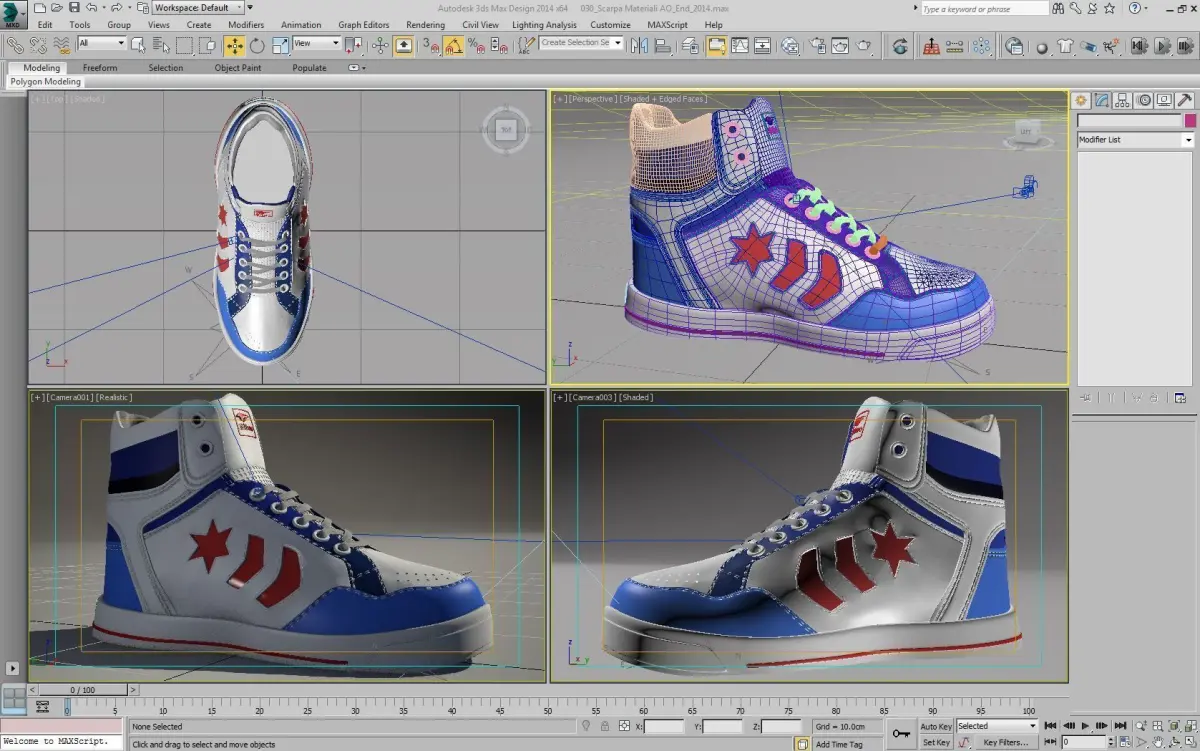
Task: Open the Modify command panel tab
Action: tap(1102, 100)
